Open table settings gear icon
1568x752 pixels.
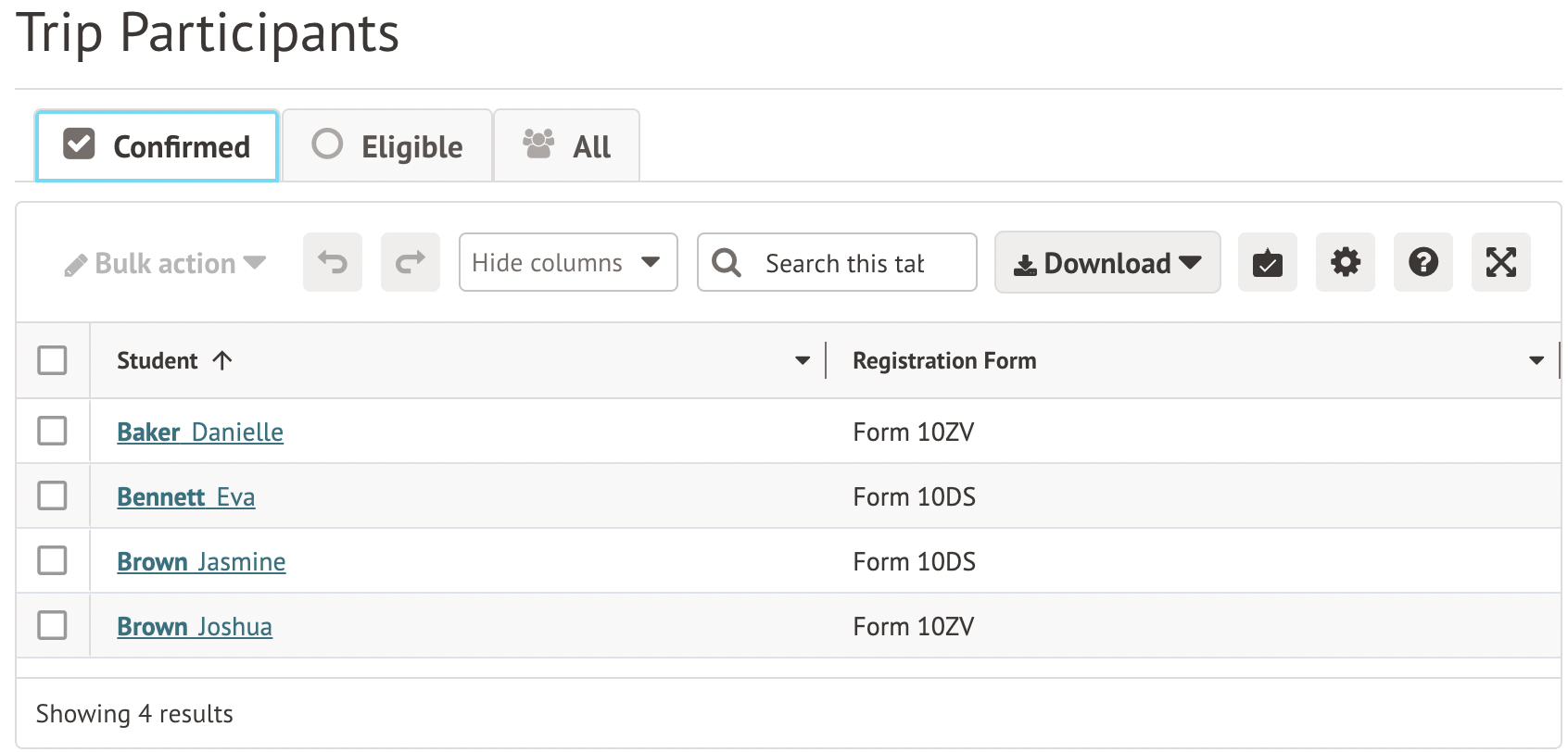tap(1345, 263)
